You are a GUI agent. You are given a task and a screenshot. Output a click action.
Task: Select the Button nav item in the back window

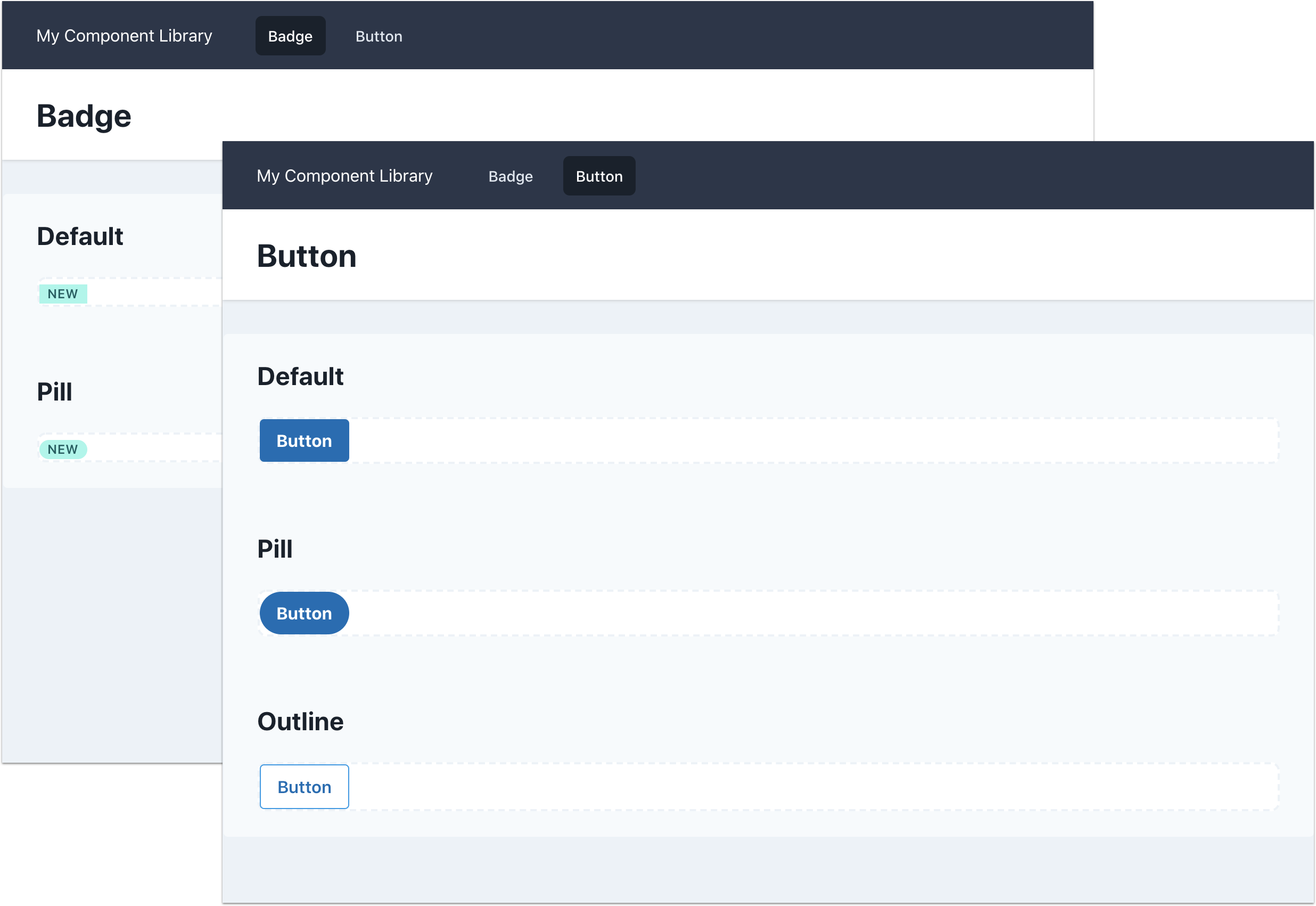click(x=379, y=36)
